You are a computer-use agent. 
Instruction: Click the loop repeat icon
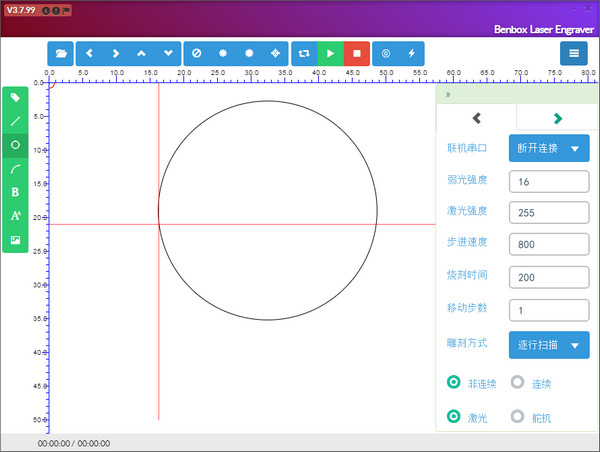pyautogui.click(x=304, y=53)
